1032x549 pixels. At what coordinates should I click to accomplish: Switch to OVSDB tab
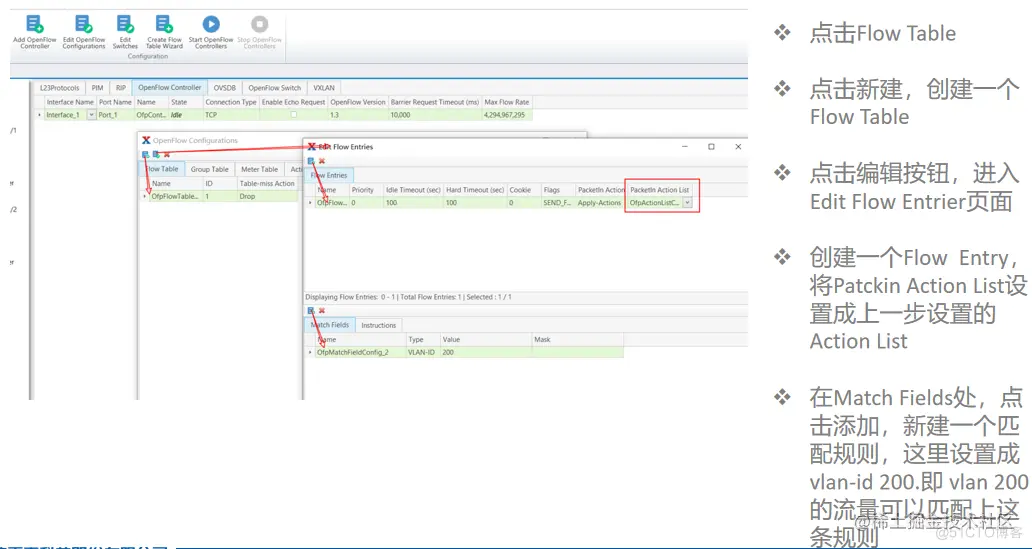tap(224, 88)
